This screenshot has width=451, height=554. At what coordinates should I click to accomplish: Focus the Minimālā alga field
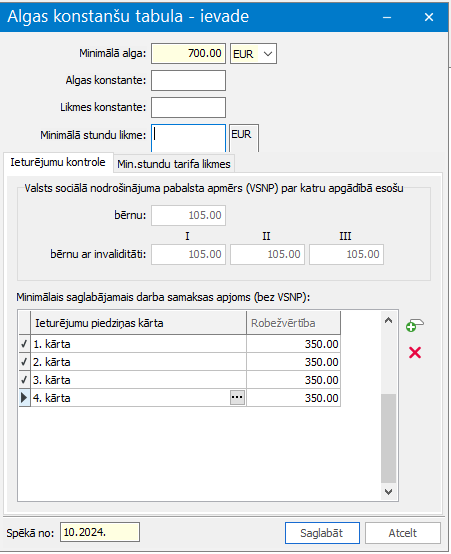188,54
